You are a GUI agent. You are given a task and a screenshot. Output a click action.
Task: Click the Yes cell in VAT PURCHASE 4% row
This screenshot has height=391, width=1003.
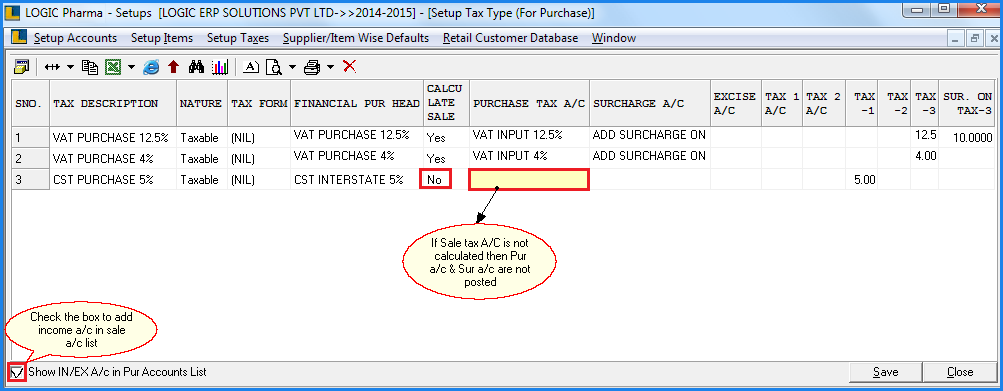click(x=446, y=159)
